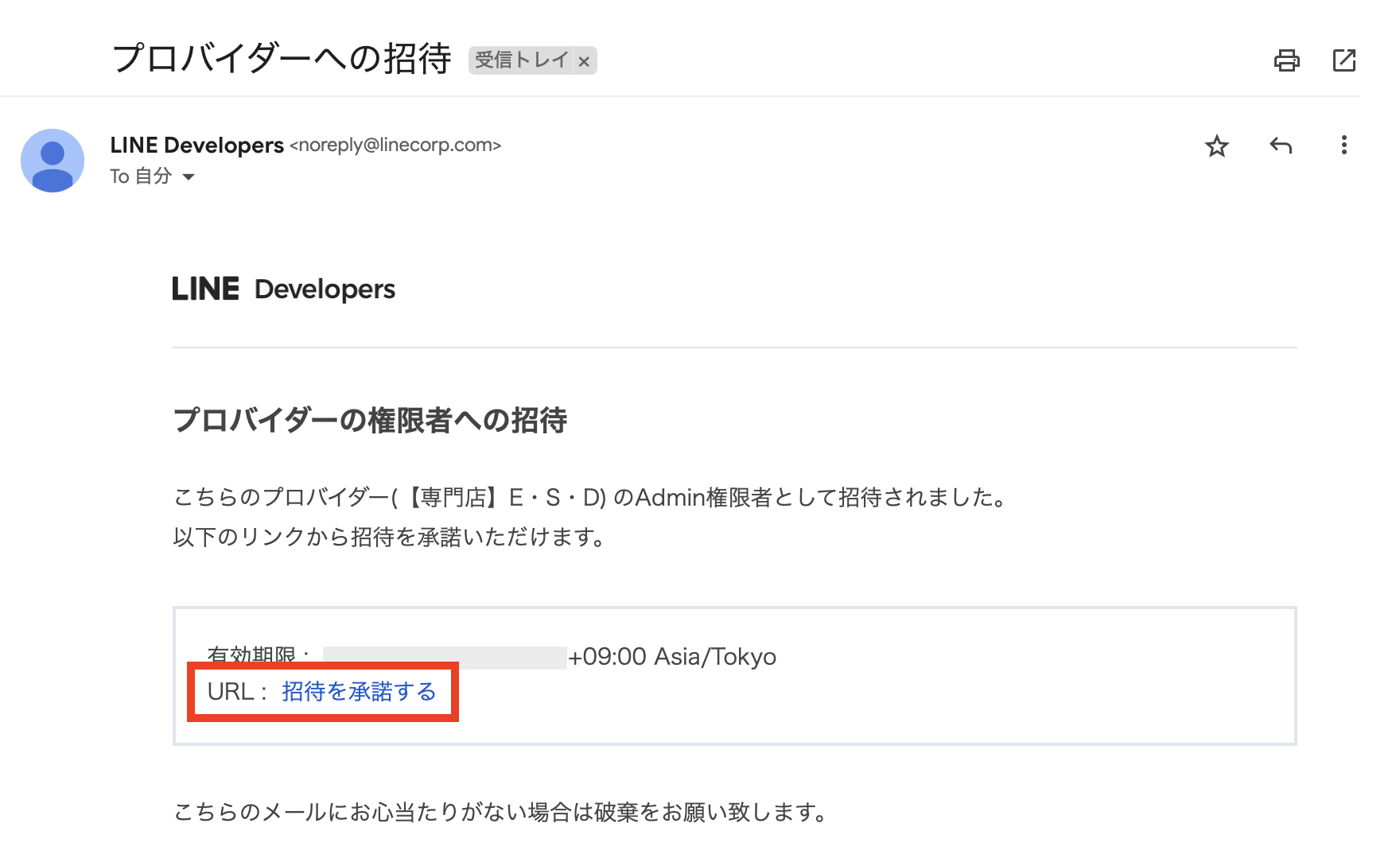Print the invitation email
The height and width of the screenshot is (862, 1400).
[x=1289, y=60]
